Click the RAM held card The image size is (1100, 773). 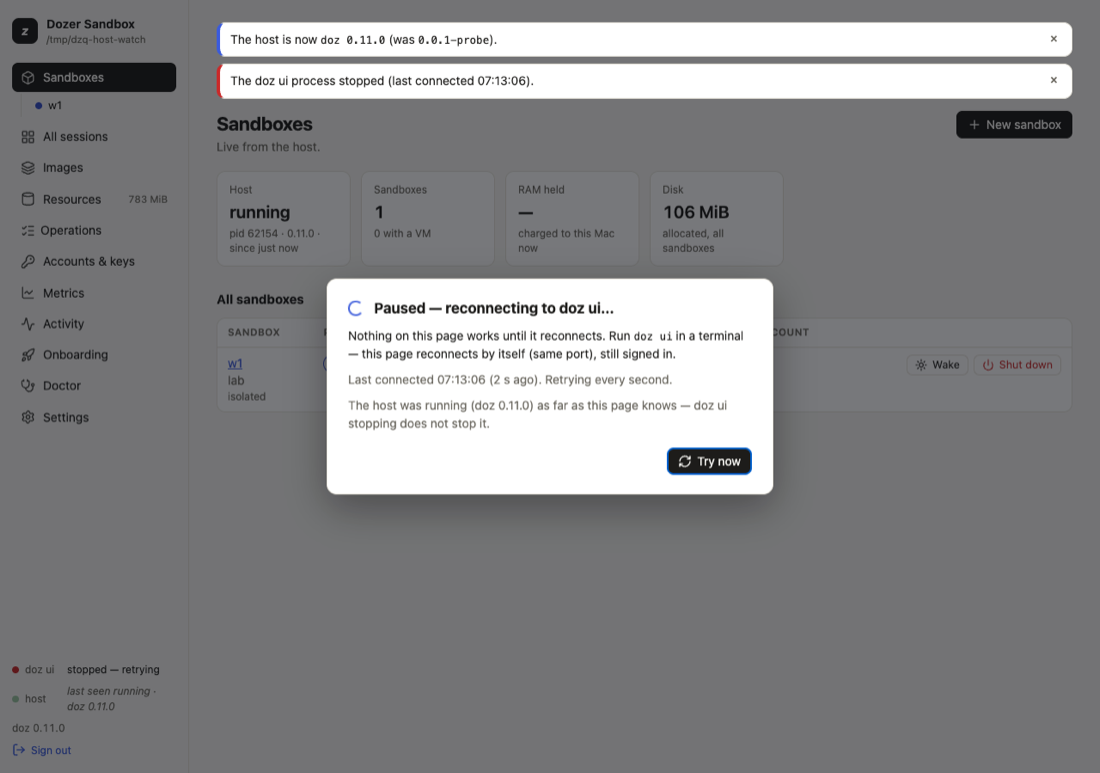point(572,219)
